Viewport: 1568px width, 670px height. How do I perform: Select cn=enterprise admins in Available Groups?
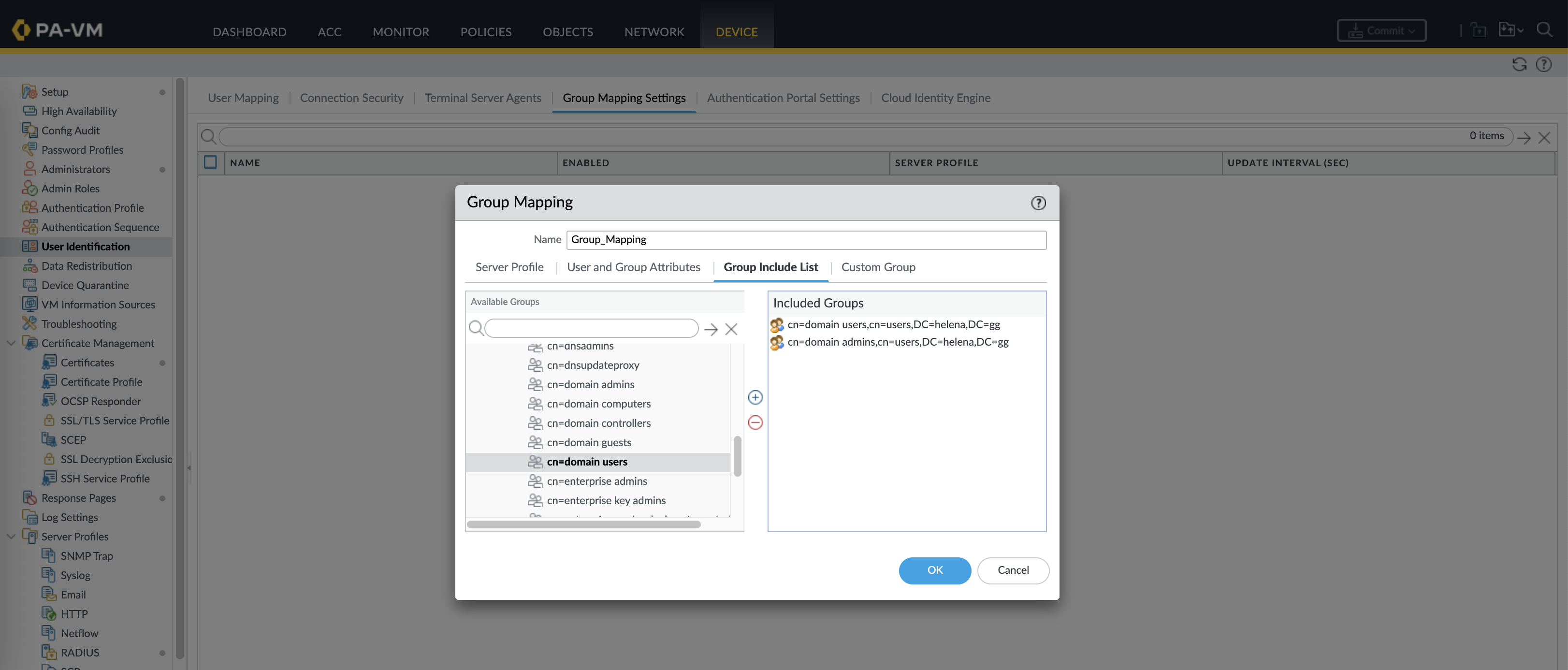click(596, 481)
